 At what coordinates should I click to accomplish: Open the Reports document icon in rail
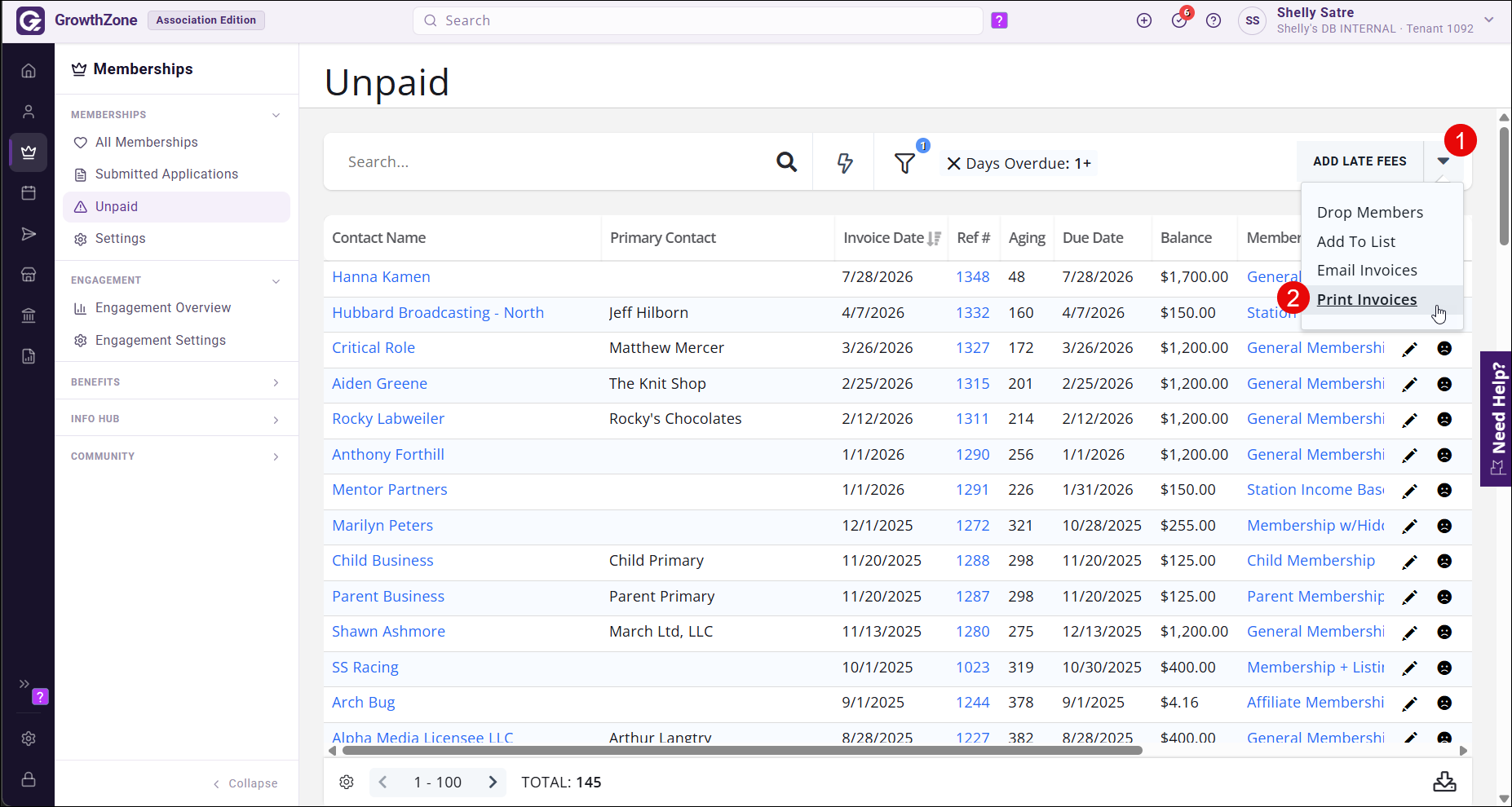pyautogui.click(x=29, y=356)
